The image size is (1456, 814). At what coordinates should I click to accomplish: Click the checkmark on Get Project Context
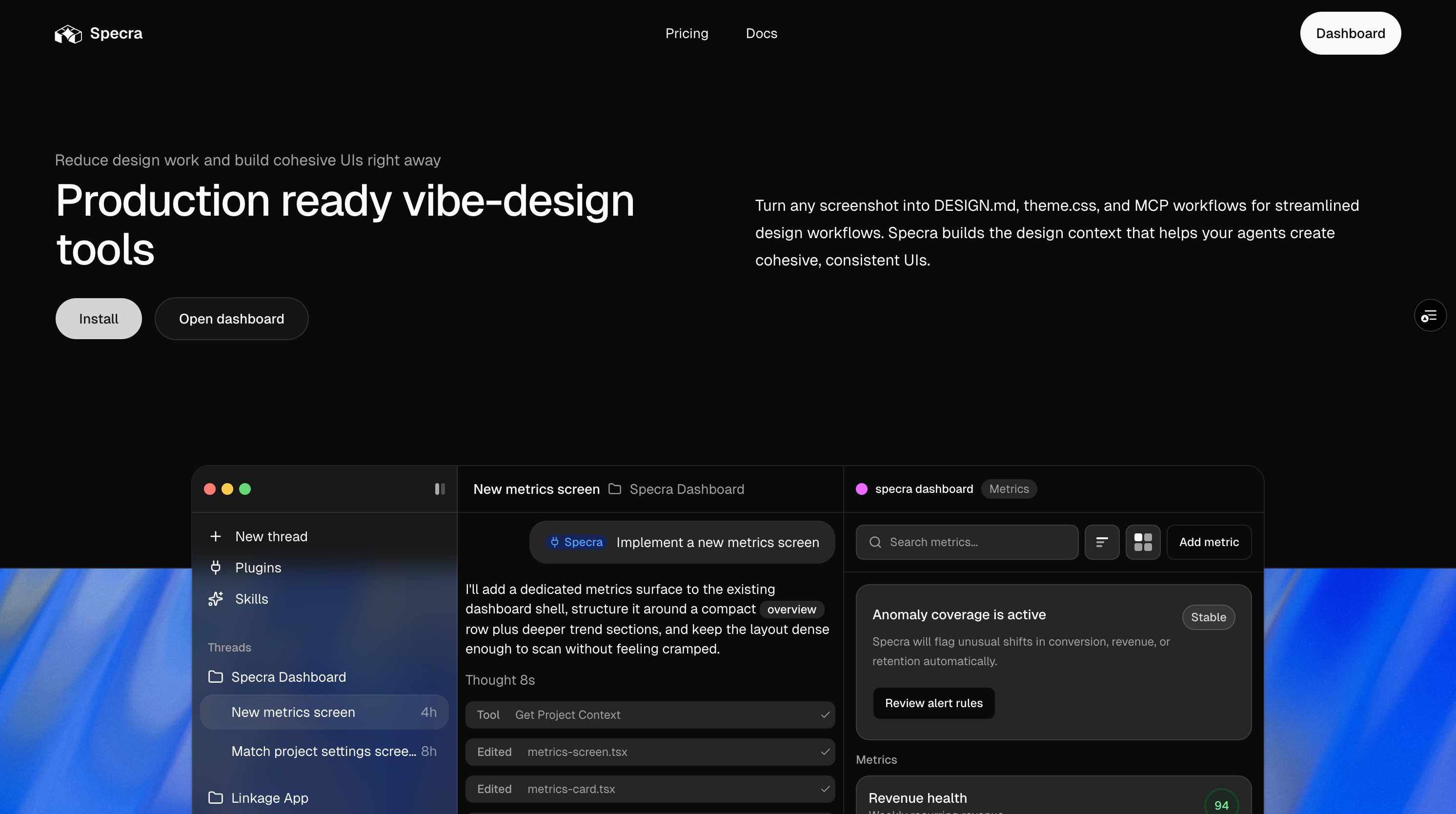825,715
